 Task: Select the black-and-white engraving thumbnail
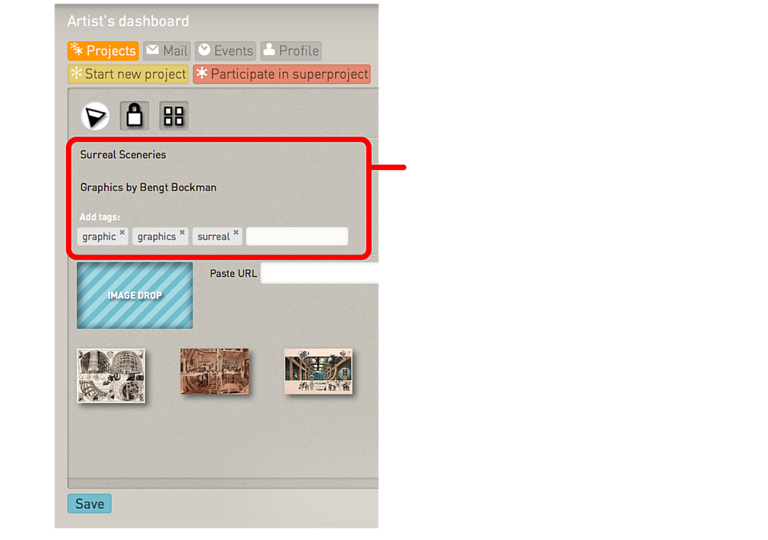tap(111, 375)
